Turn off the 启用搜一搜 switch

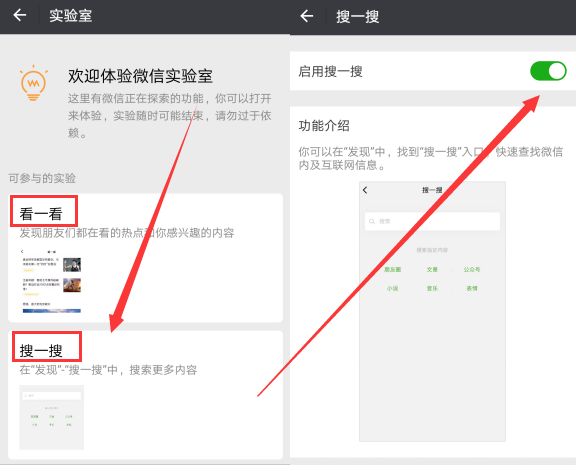point(548,71)
